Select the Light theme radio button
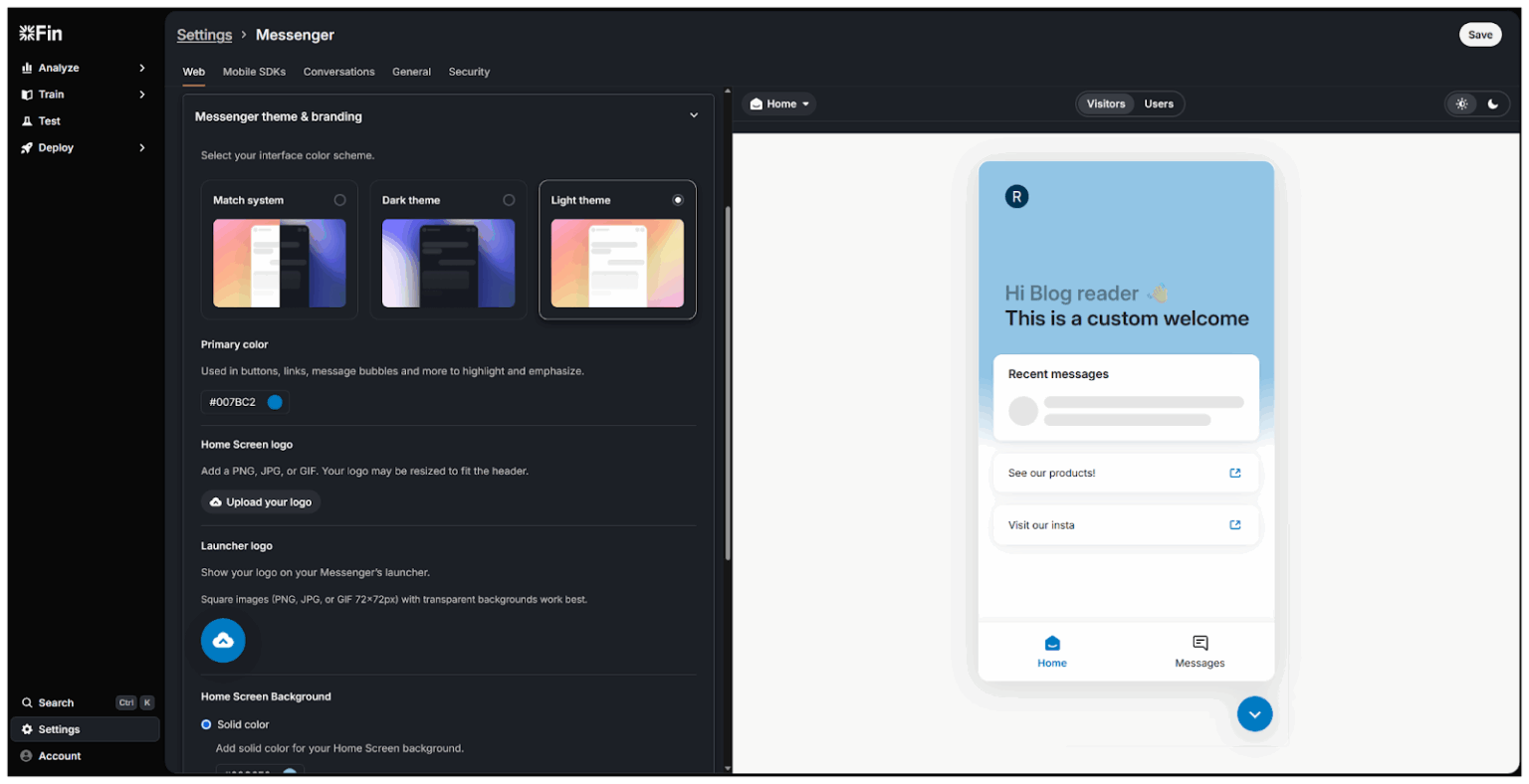The image size is (1529, 784). (x=678, y=199)
